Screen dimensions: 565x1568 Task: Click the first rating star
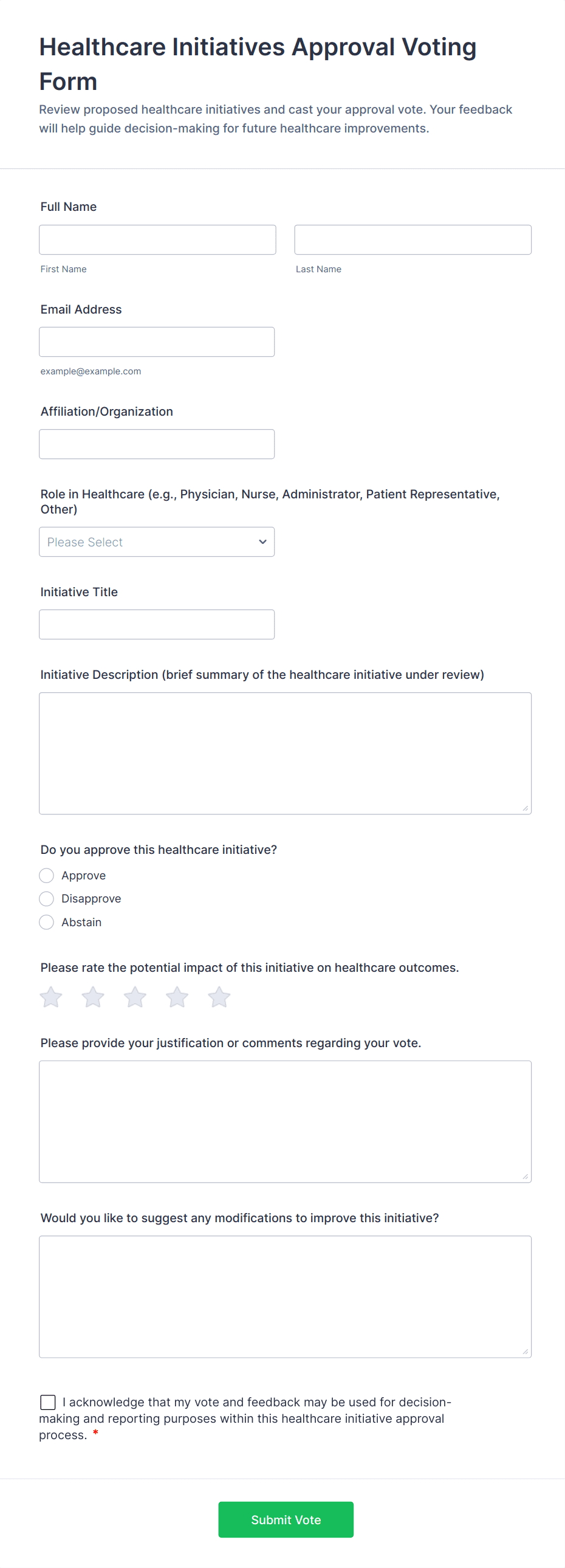coord(51,997)
